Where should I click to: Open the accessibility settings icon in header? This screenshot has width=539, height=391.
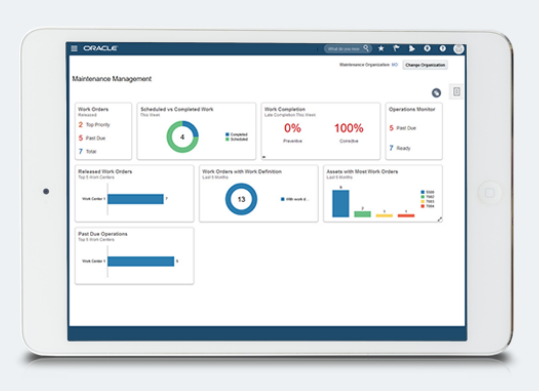427,48
